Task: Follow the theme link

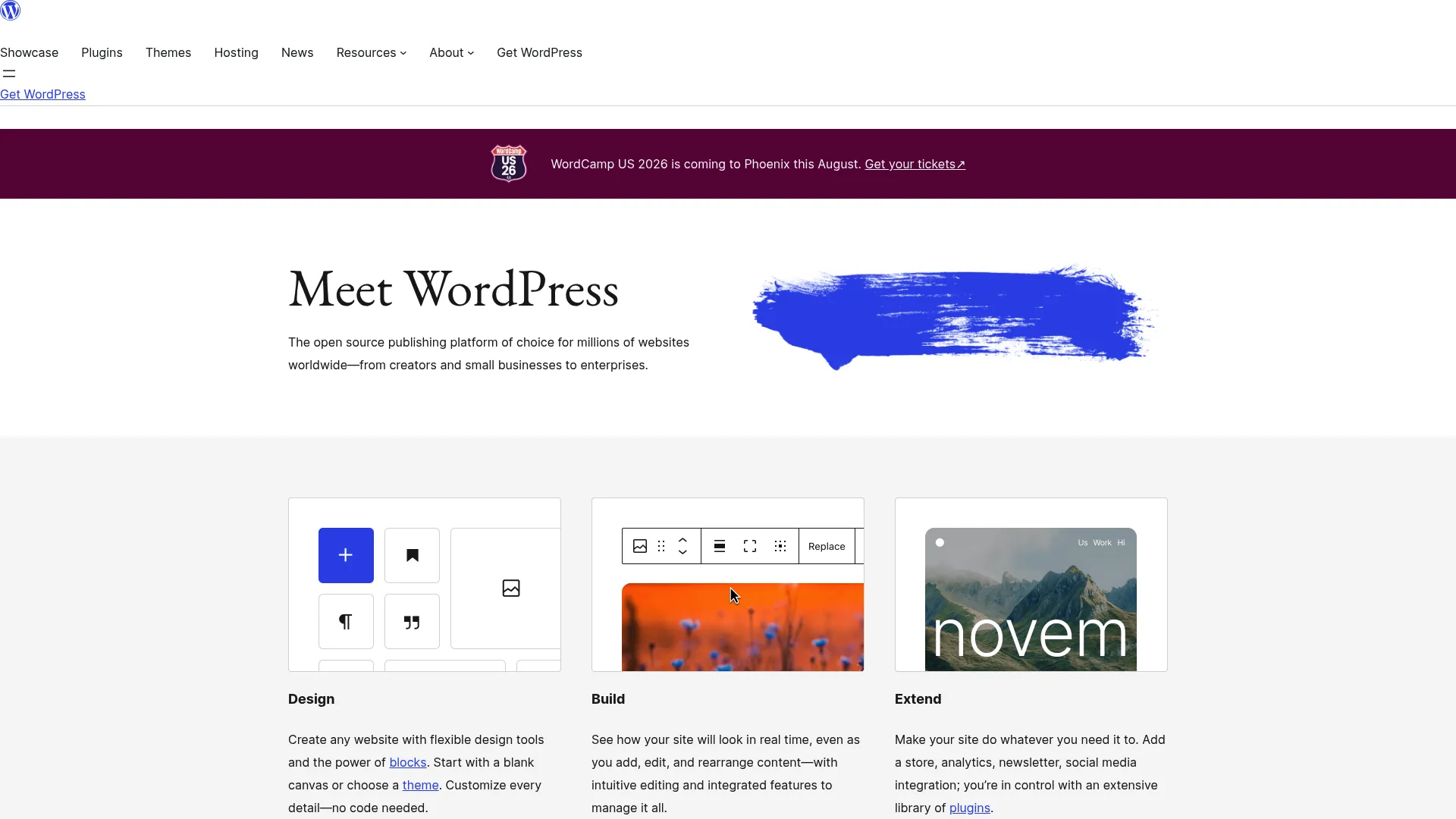Action: click(420, 785)
